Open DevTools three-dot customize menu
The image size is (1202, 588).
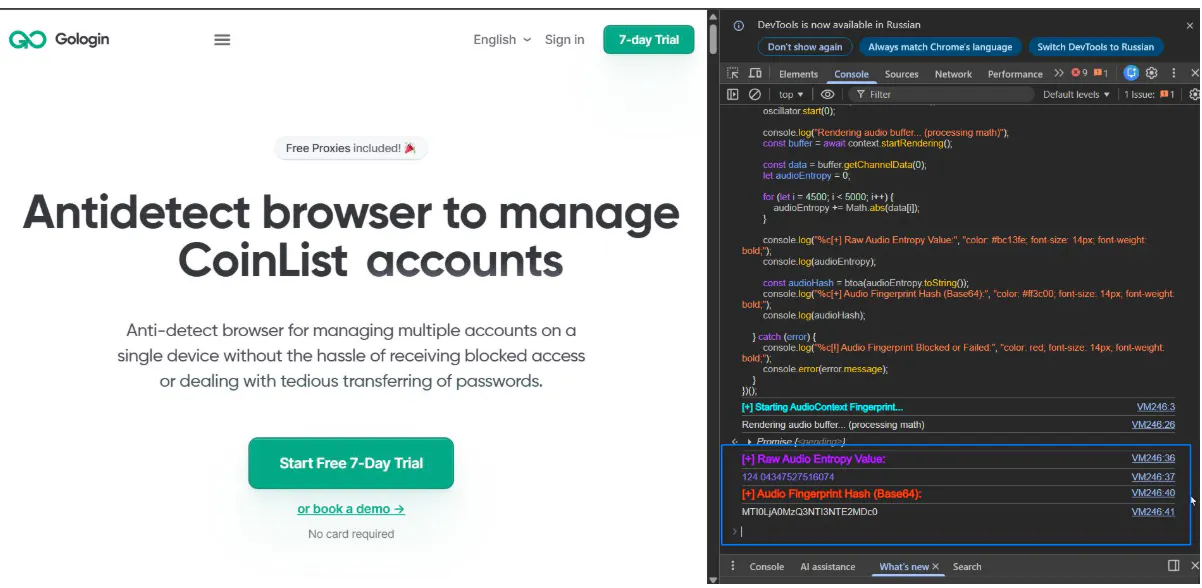1173,73
